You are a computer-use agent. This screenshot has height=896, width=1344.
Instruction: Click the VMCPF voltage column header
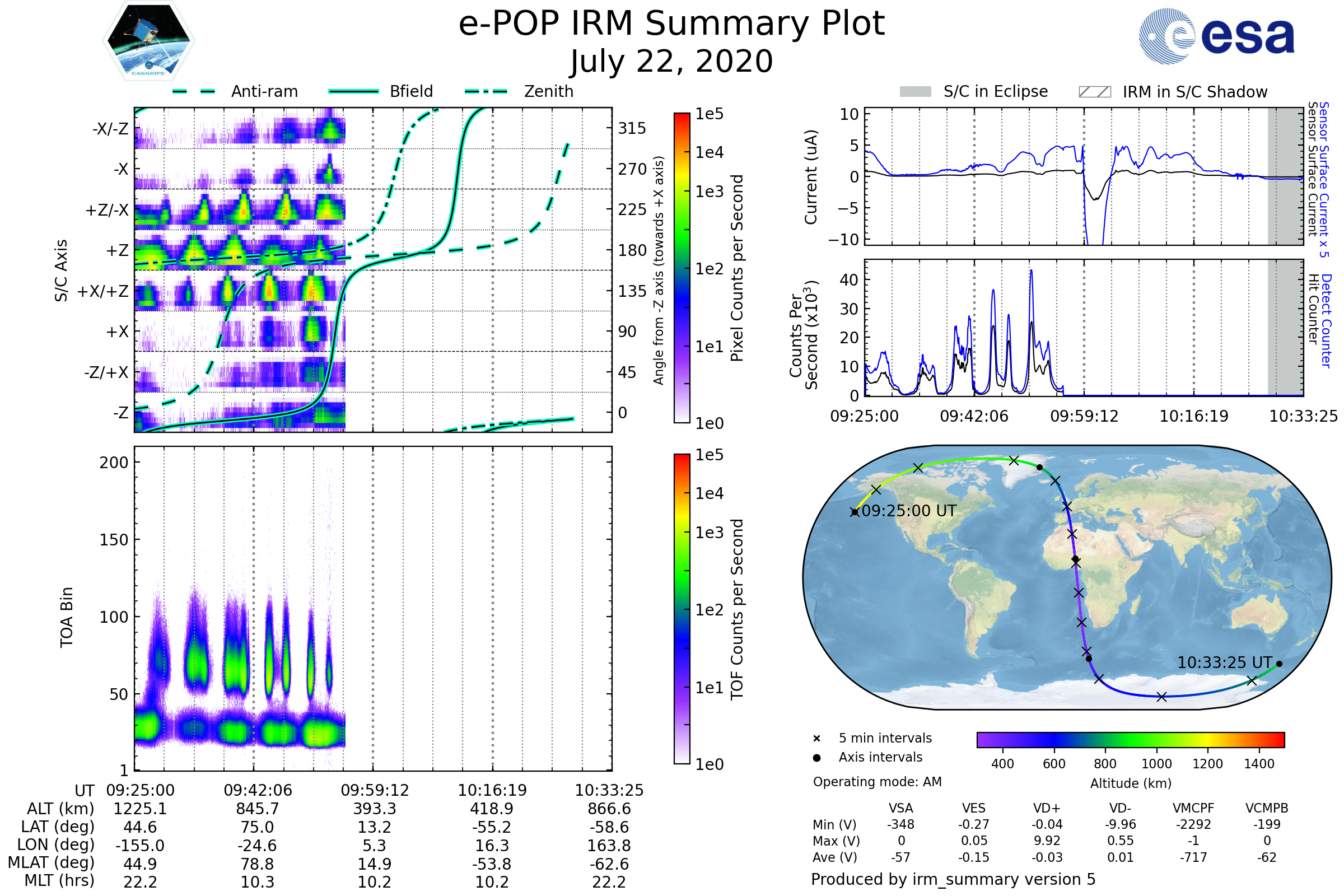[1193, 808]
